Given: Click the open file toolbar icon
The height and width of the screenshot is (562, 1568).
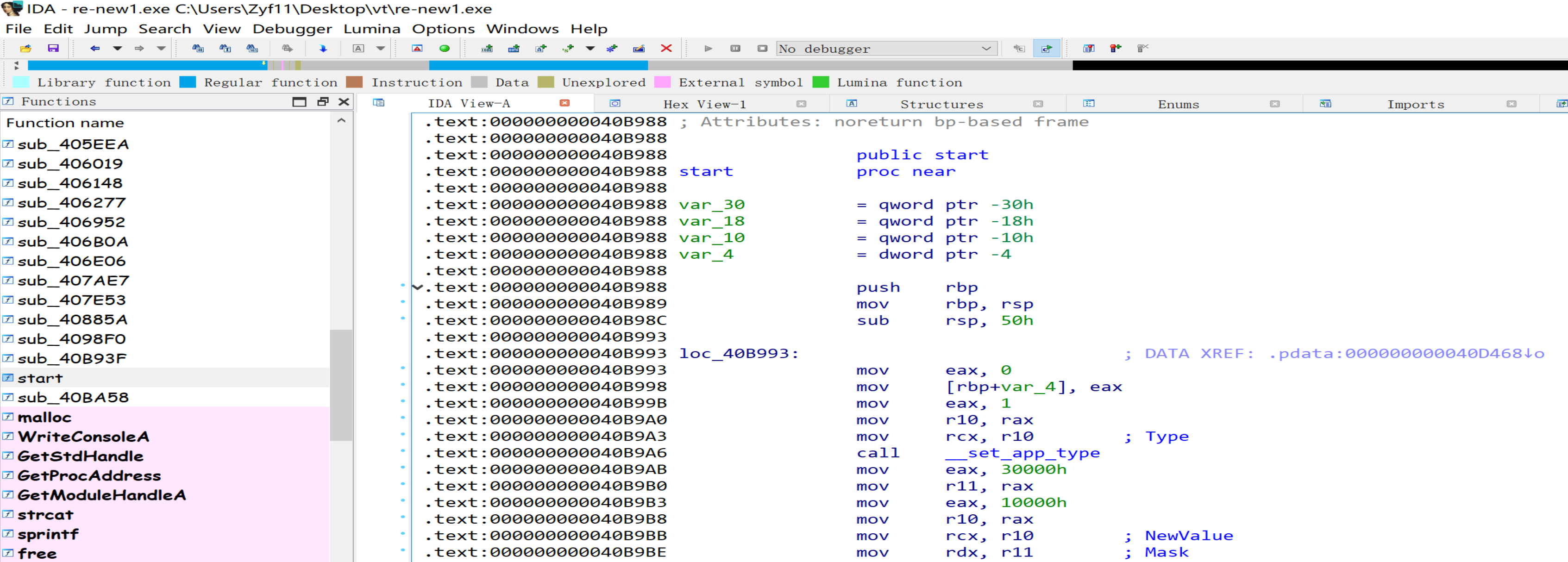Looking at the screenshot, I should 25,49.
